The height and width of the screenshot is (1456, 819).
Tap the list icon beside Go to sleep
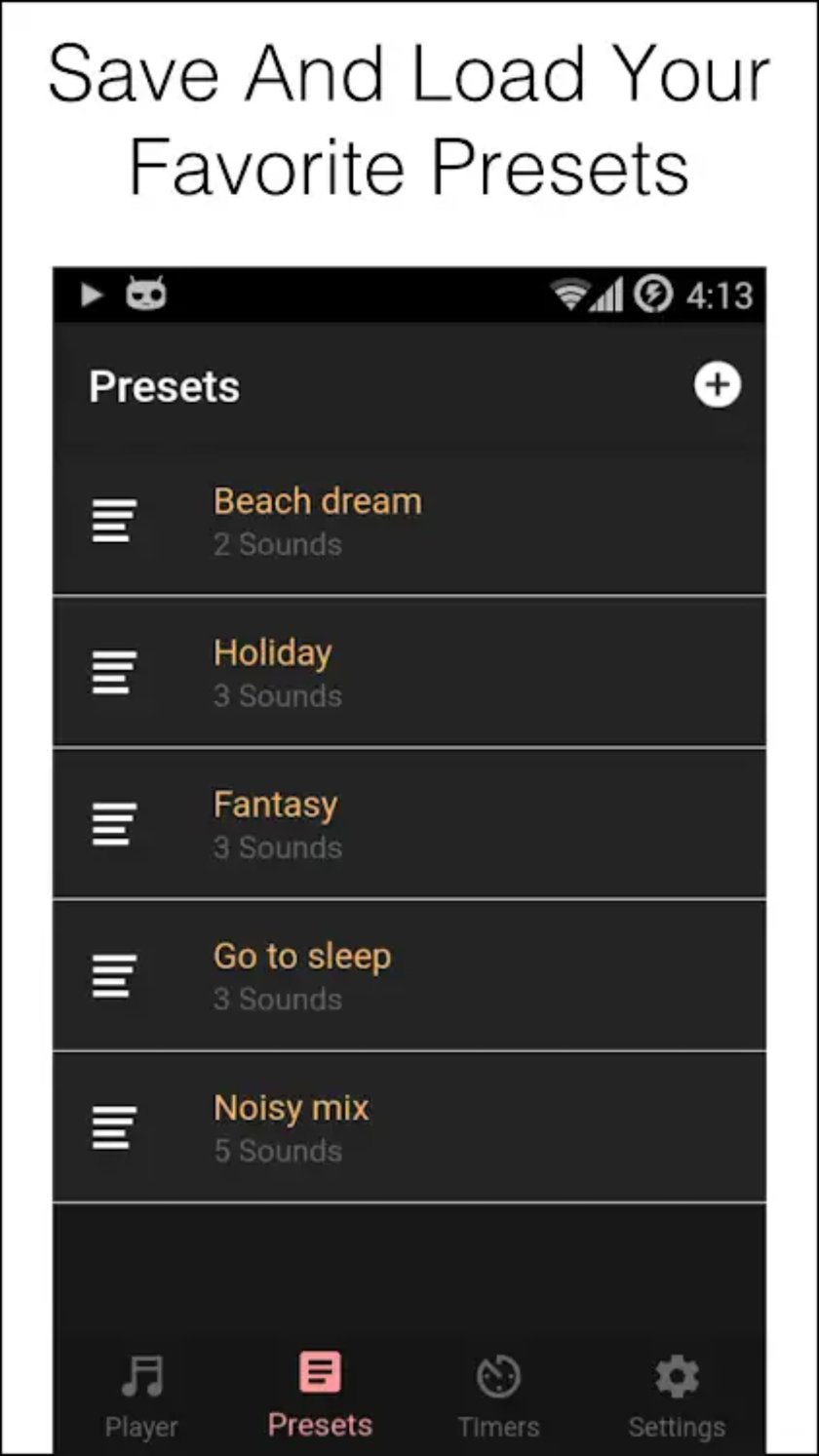tap(114, 975)
